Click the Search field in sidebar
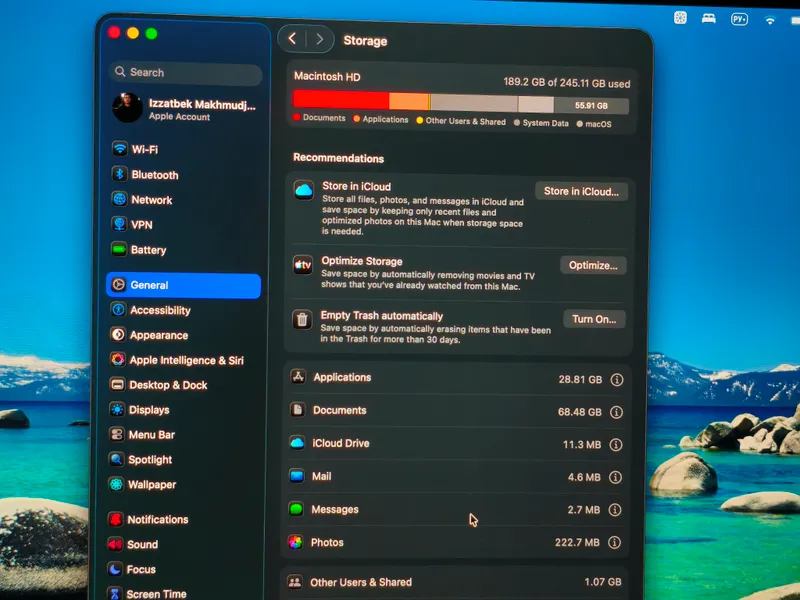Image resolution: width=800 pixels, height=600 pixels. [x=186, y=72]
